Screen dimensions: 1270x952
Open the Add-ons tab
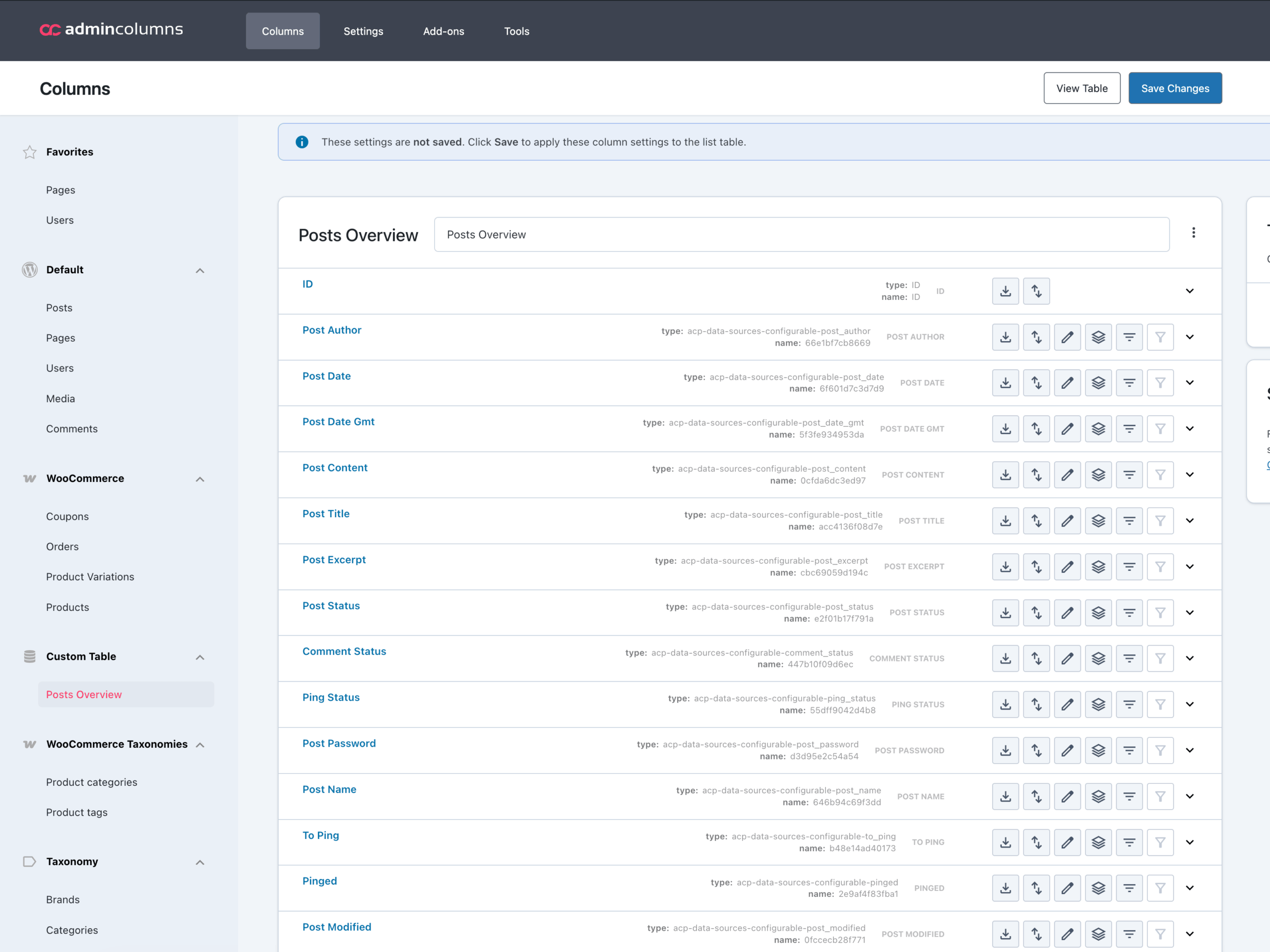[x=443, y=31]
